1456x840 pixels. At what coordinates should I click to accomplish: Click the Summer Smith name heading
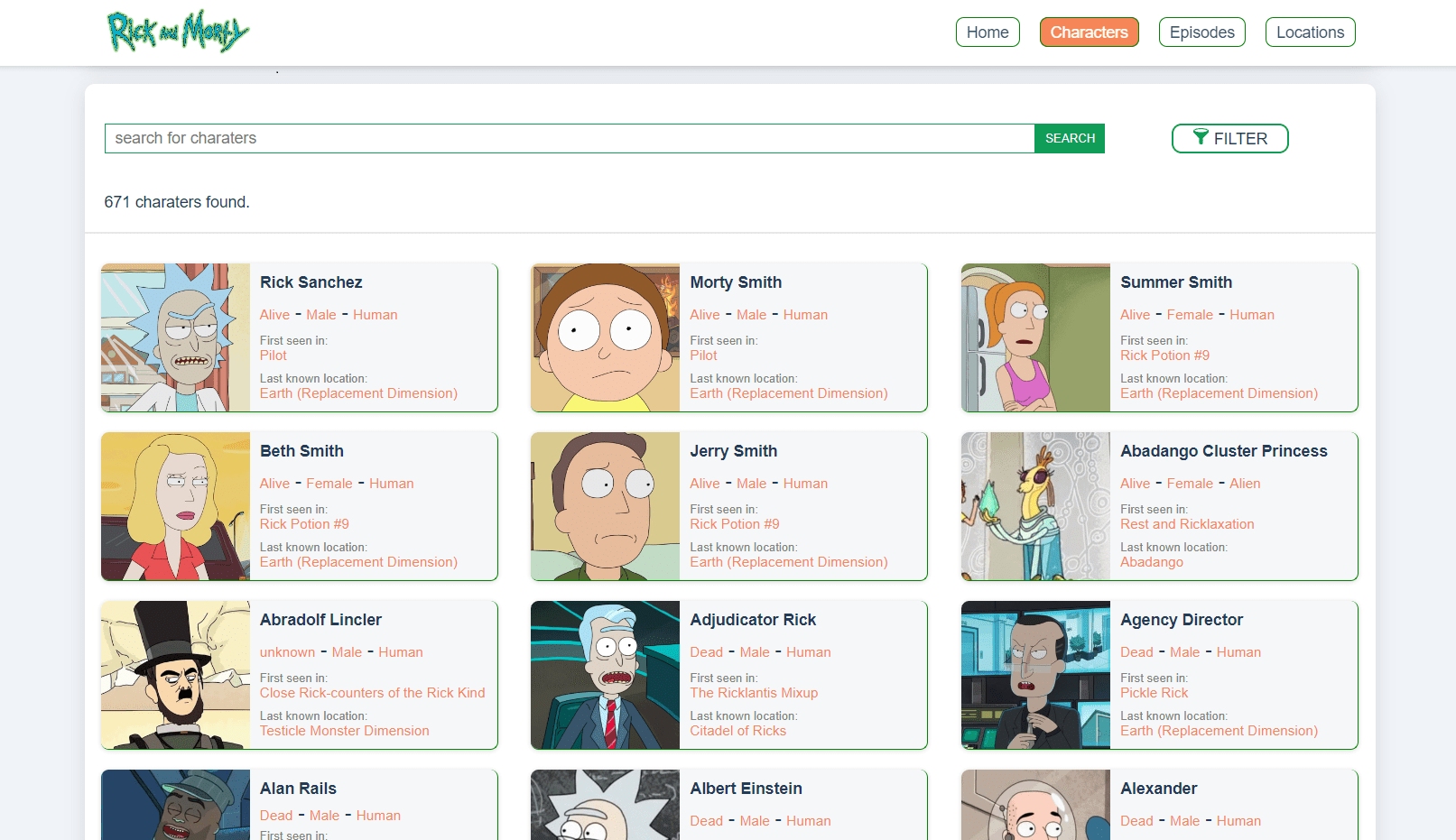pos(1176,282)
